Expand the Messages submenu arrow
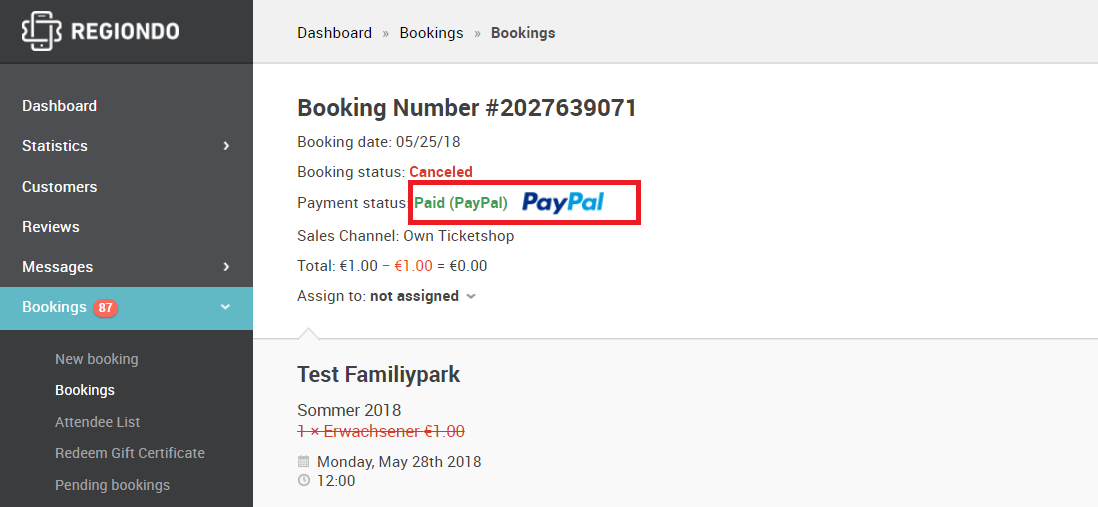This screenshot has height=507, width=1098. (x=225, y=267)
